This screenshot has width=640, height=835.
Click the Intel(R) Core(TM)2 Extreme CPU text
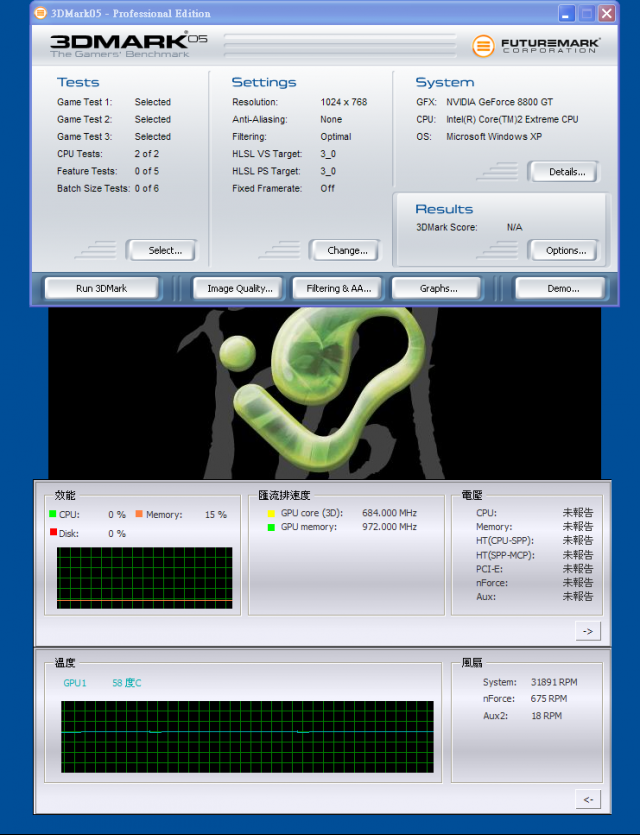click(x=512, y=119)
